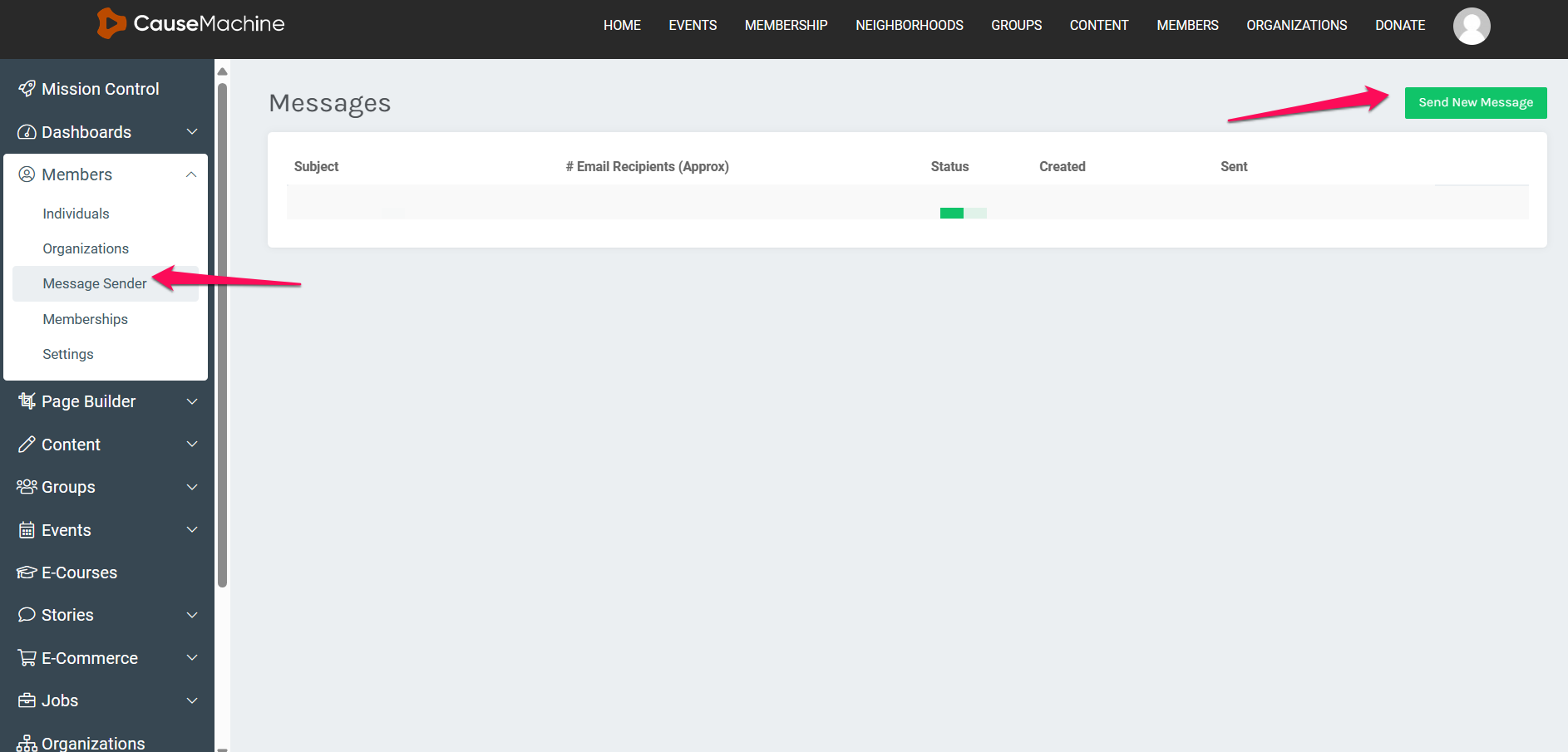Click the Dashboards gauge icon

pos(27,132)
